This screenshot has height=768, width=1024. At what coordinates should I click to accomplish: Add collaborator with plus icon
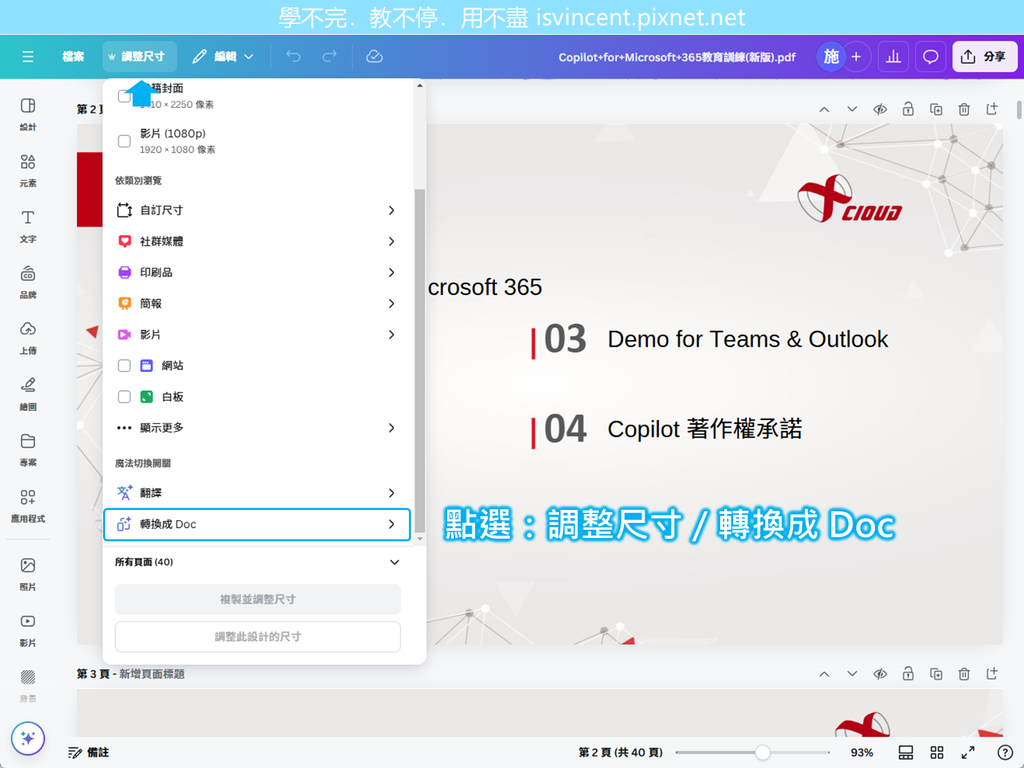tap(856, 57)
